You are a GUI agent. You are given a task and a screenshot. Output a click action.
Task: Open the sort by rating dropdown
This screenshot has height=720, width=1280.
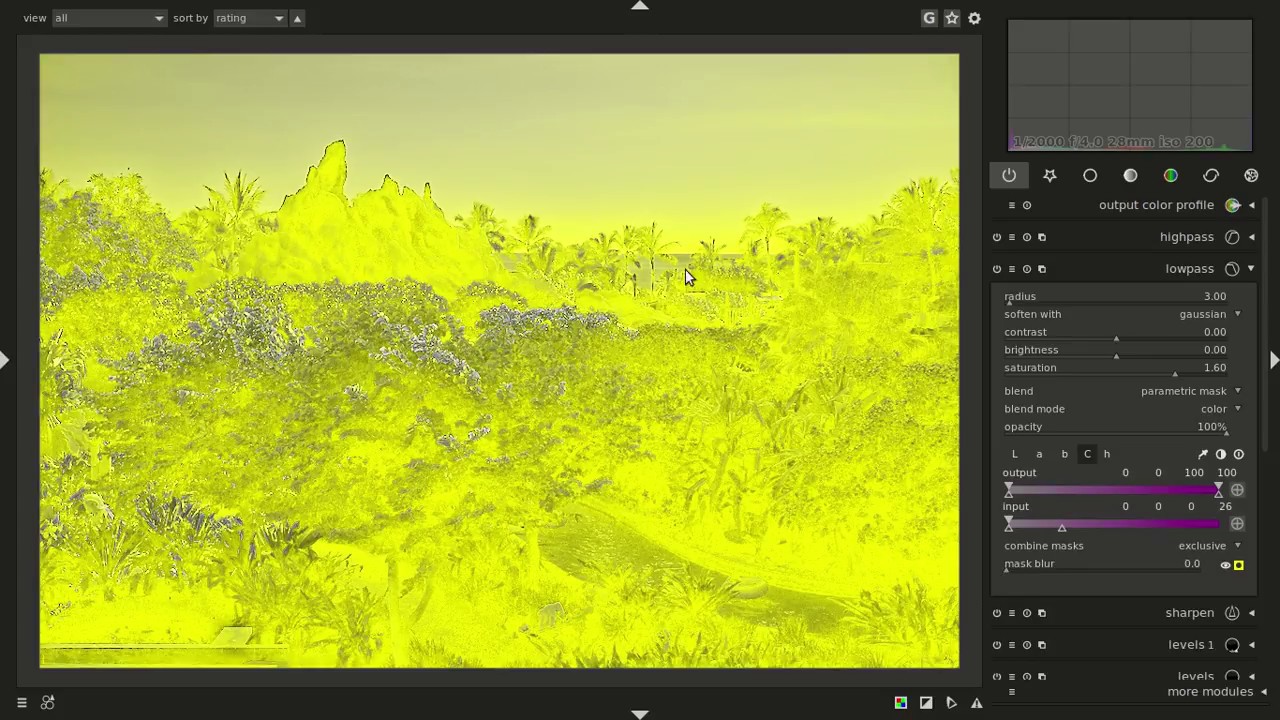[249, 18]
